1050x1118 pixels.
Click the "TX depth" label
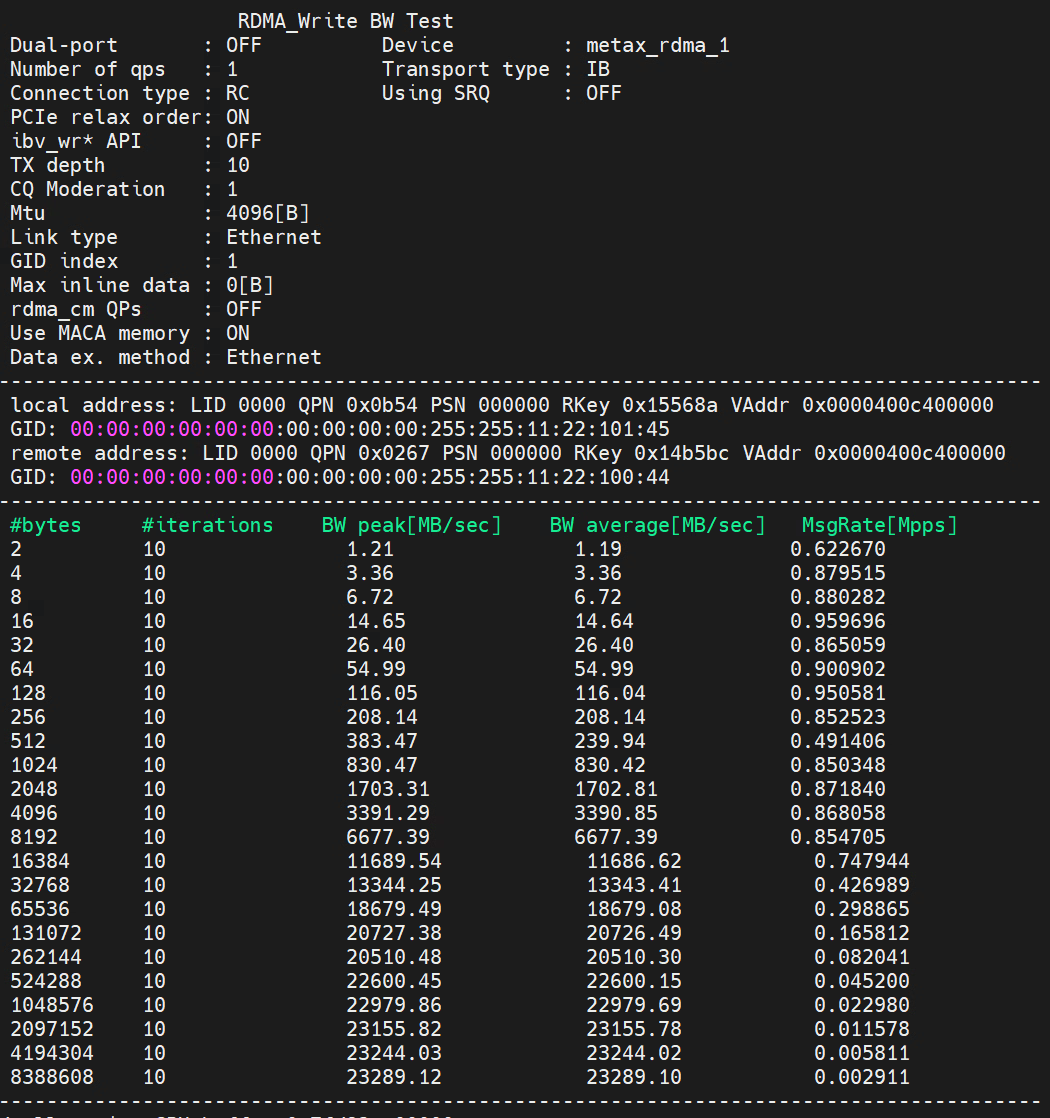click(58, 165)
